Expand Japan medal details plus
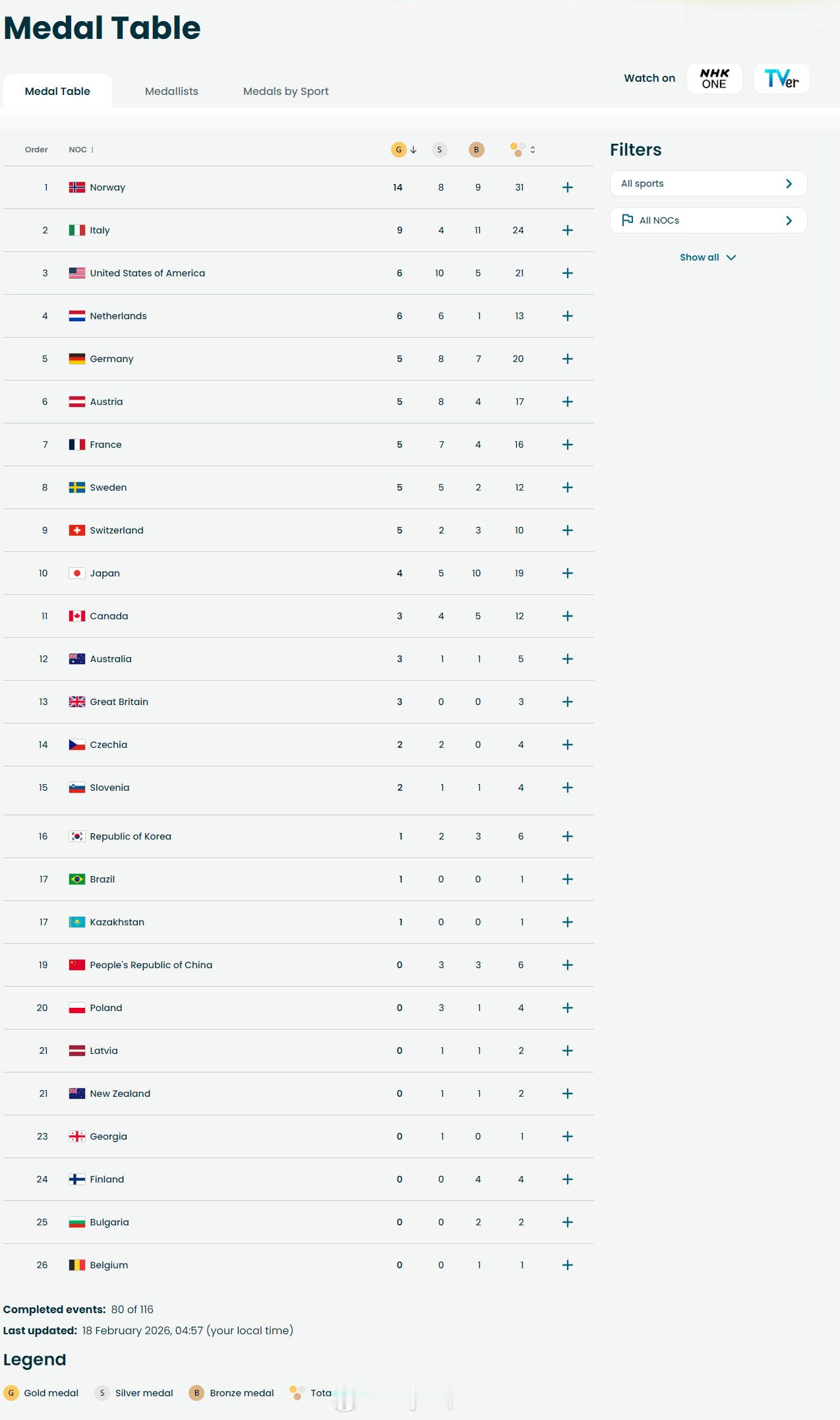The image size is (840, 1420). click(x=567, y=573)
